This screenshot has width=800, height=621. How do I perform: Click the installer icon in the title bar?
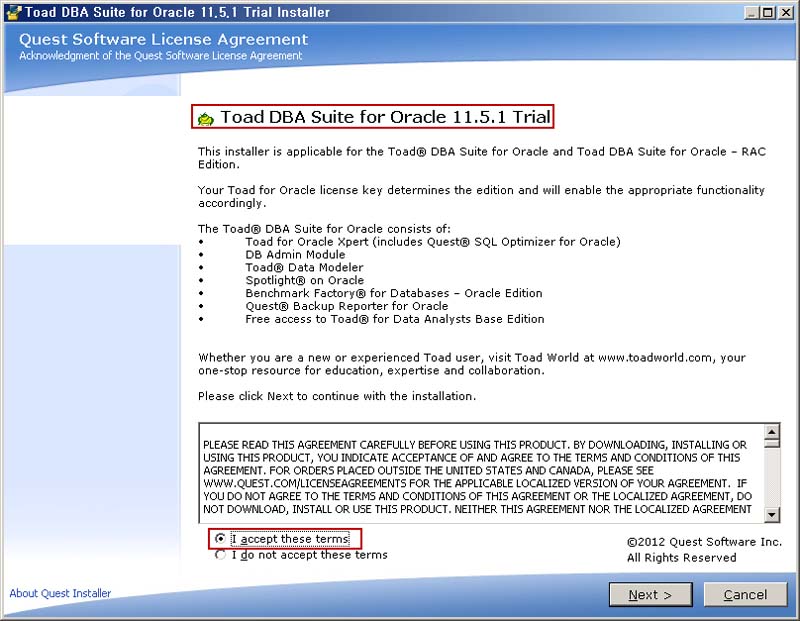(x=12, y=11)
